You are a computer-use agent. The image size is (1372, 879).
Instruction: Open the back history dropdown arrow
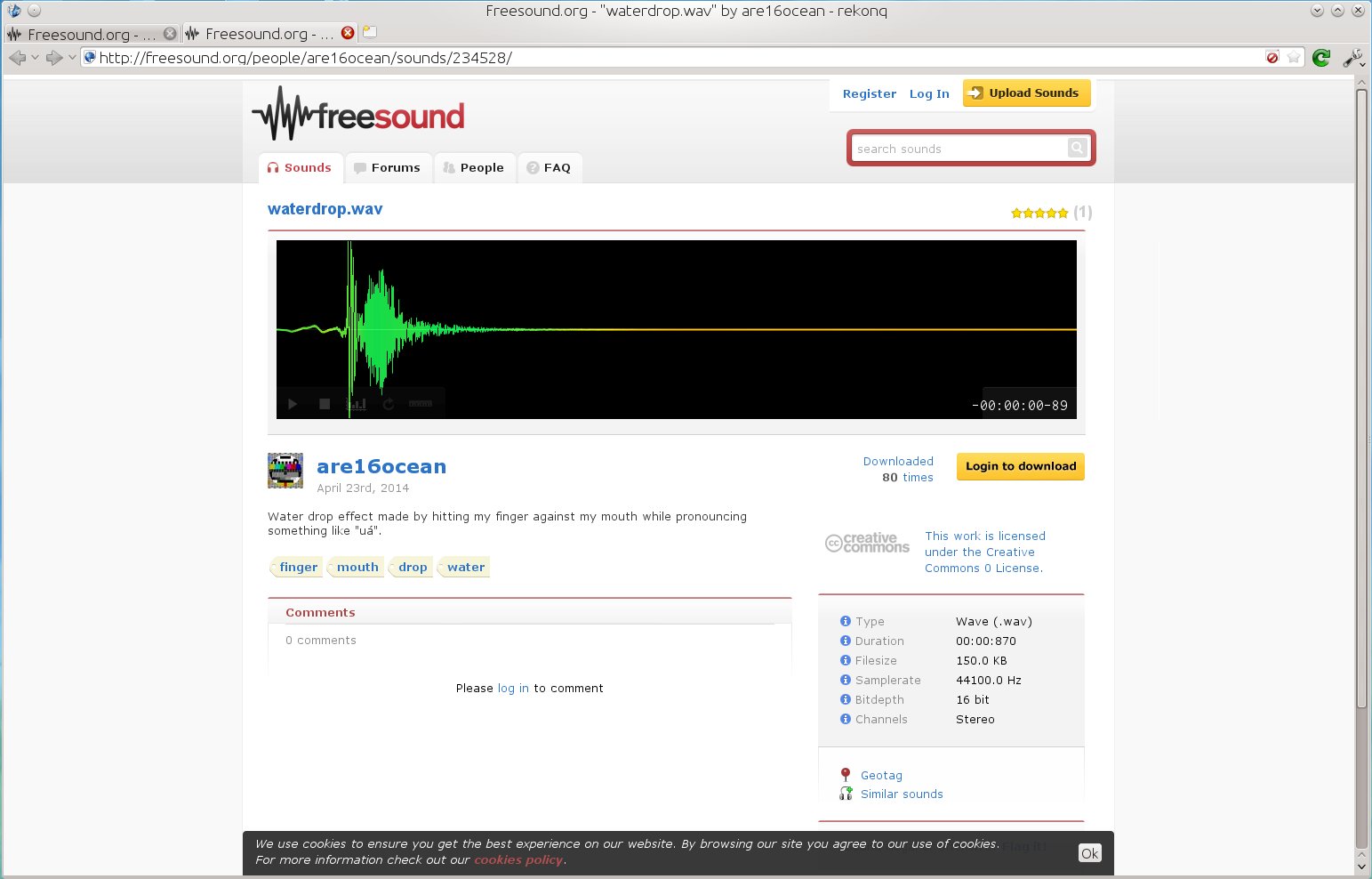tap(35, 58)
